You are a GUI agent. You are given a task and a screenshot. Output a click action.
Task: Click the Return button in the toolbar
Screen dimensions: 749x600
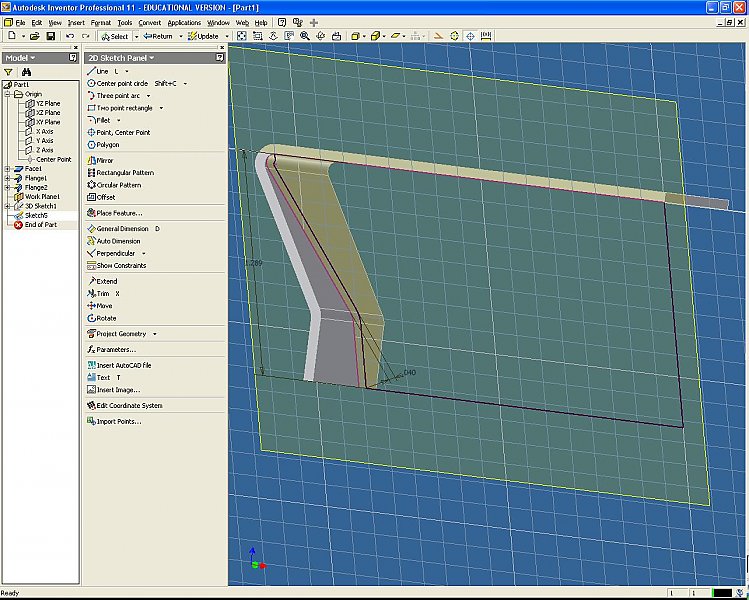(x=160, y=36)
